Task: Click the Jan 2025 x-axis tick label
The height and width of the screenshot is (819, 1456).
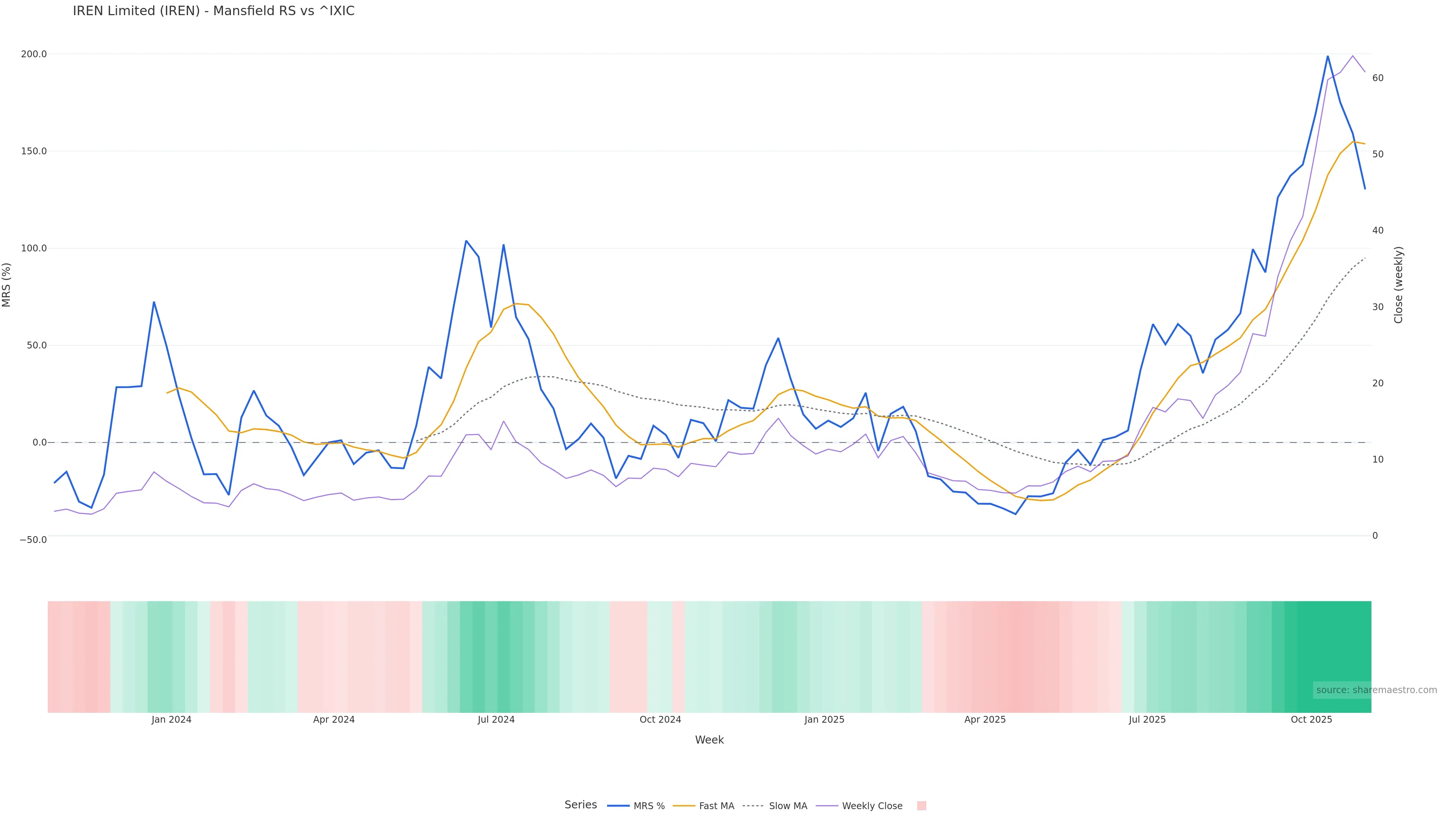Action: click(x=824, y=720)
